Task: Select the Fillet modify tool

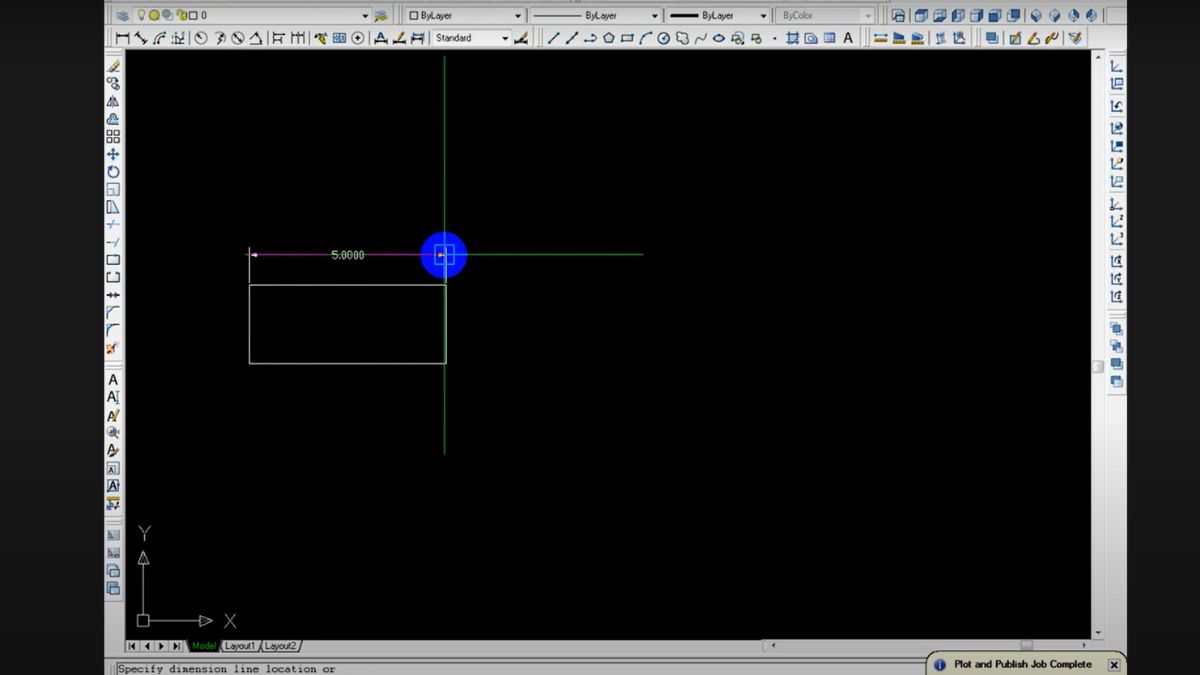Action: pyautogui.click(x=113, y=330)
